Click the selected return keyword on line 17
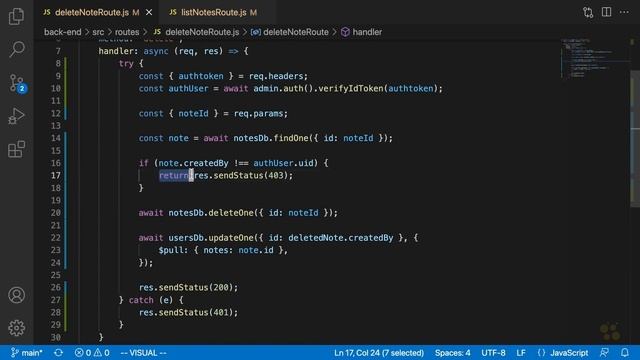The height and width of the screenshot is (360, 640). [173, 176]
